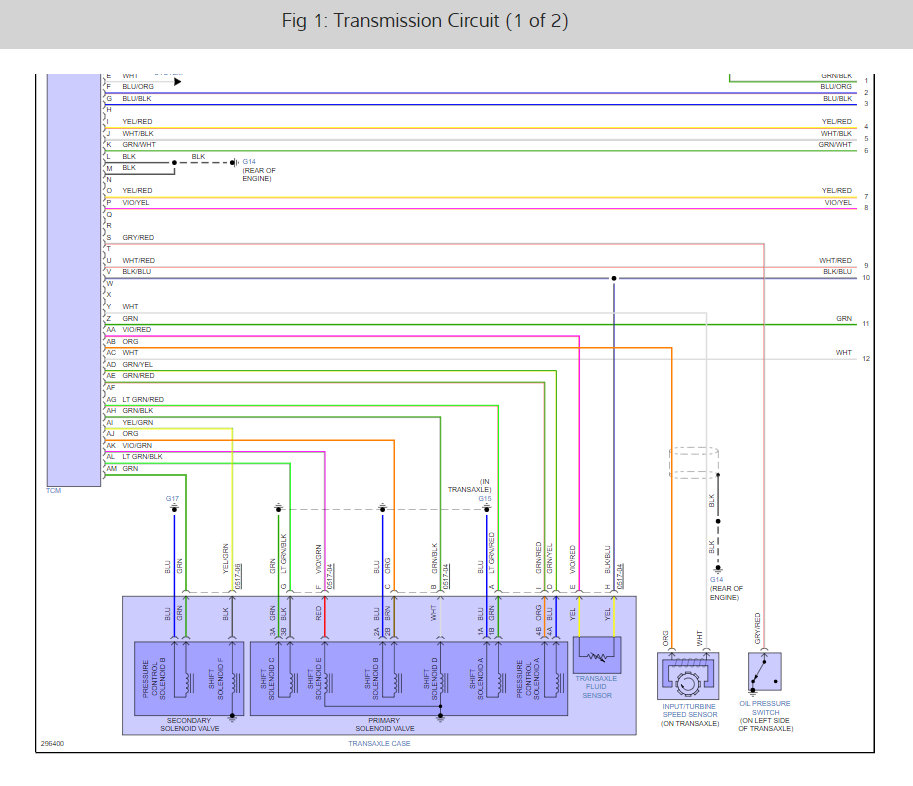The image size is (913, 786).
Task: Click the lavender TCM connector block
Action: pyautogui.click(x=74, y=279)
